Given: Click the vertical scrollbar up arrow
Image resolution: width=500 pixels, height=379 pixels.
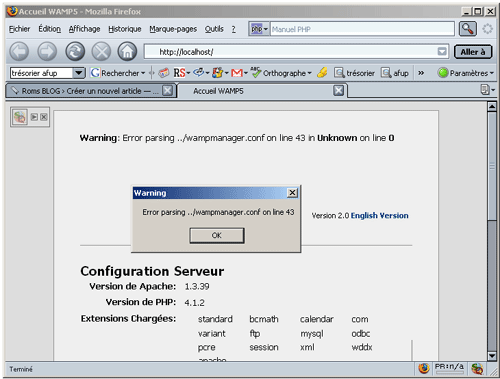Looking at the screenshot, I should pos(492,107).
